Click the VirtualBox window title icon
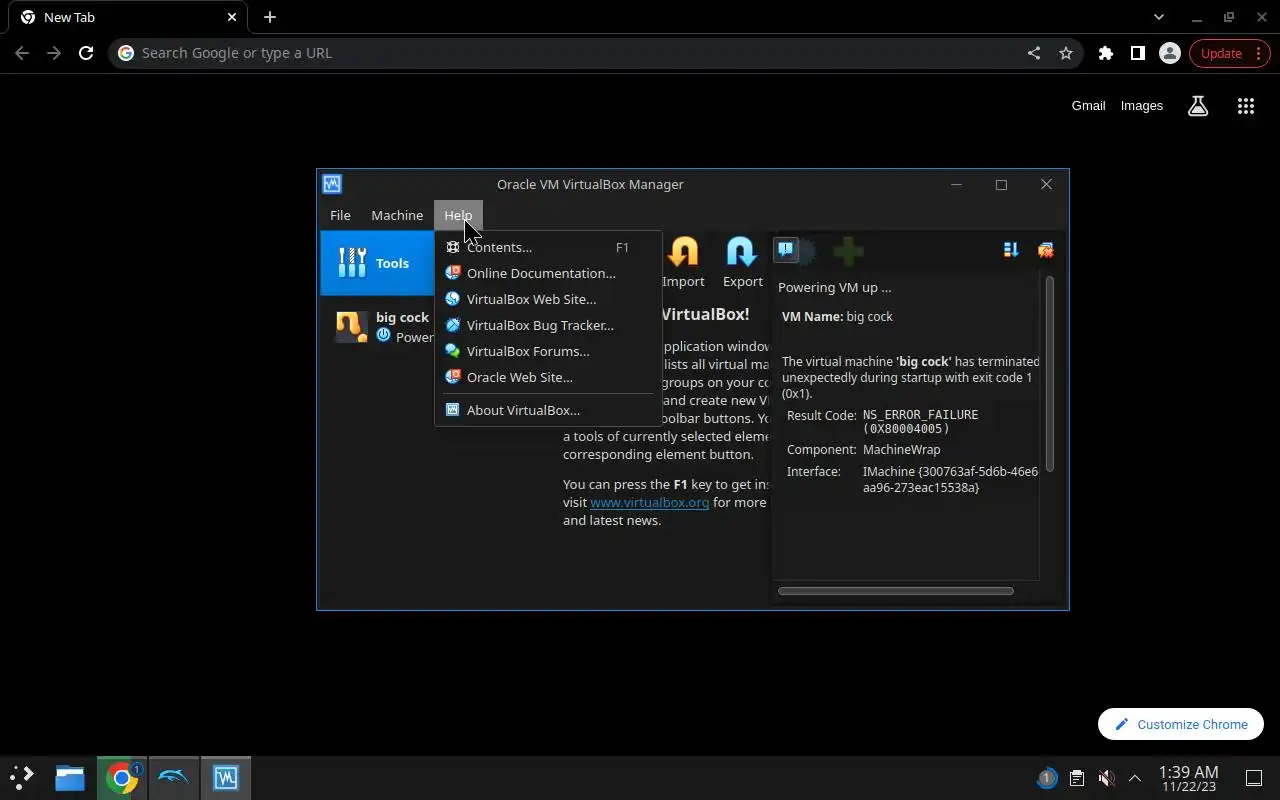The image size is (1280, 800). click(332, 184)
